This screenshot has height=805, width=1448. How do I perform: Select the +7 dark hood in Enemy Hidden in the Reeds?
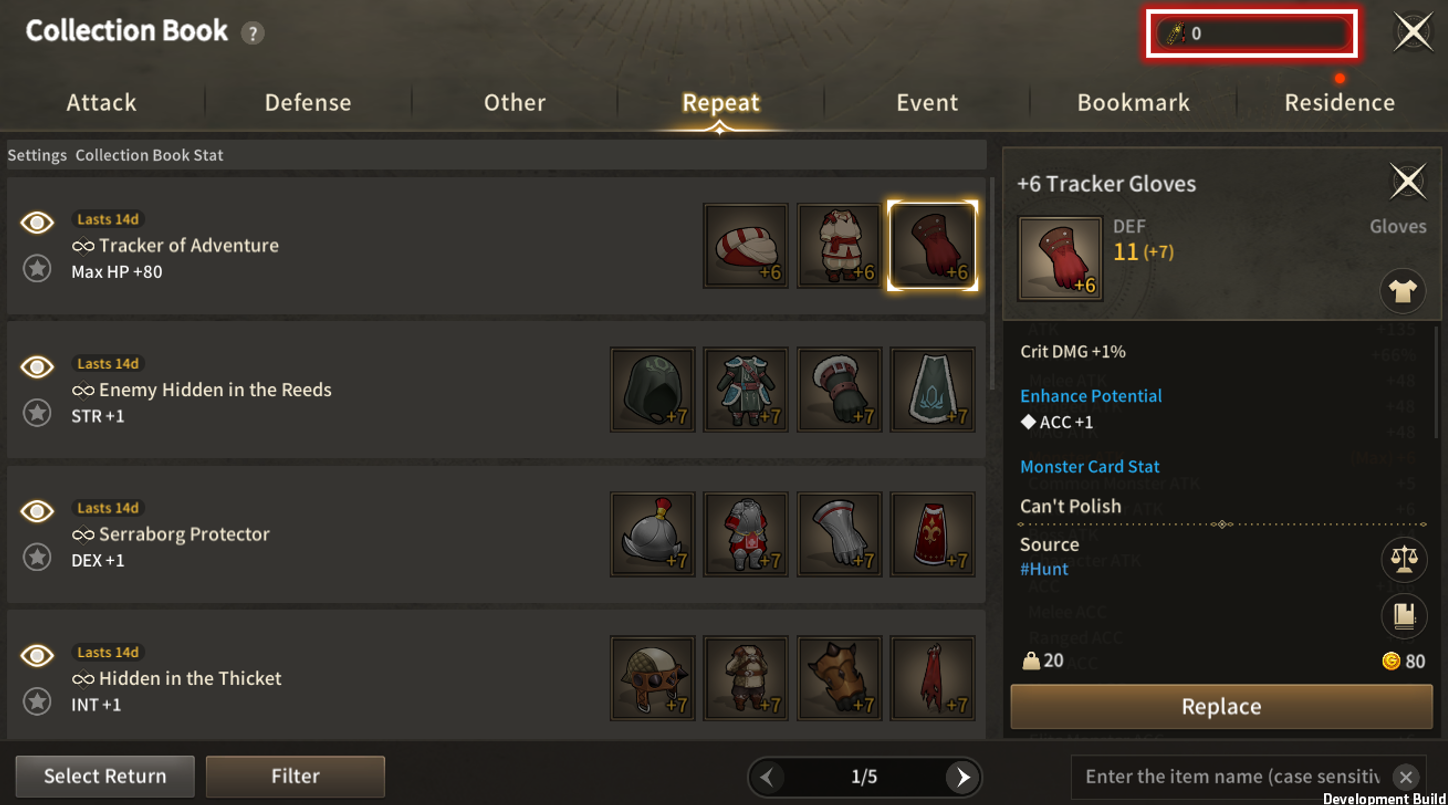tap(653, 390)
